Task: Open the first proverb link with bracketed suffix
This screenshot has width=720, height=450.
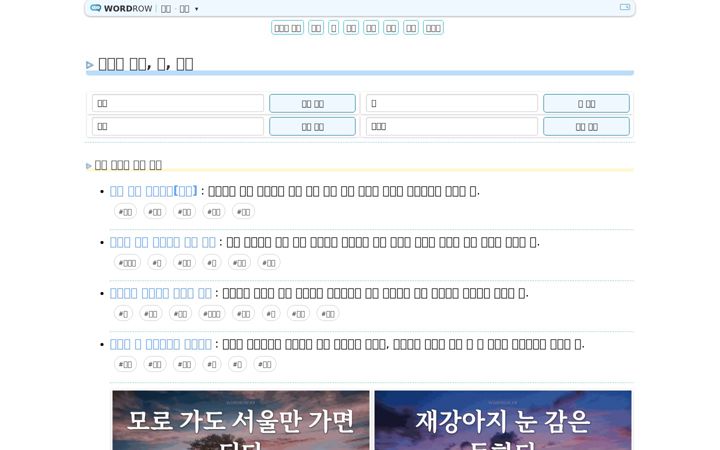Action: 153,191
